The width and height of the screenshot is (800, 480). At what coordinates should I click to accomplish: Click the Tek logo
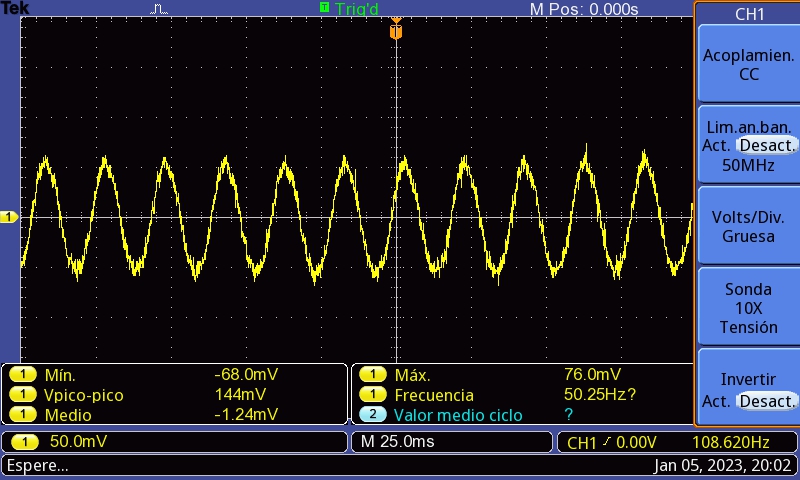pyautogui.click(x=15, y=8)
